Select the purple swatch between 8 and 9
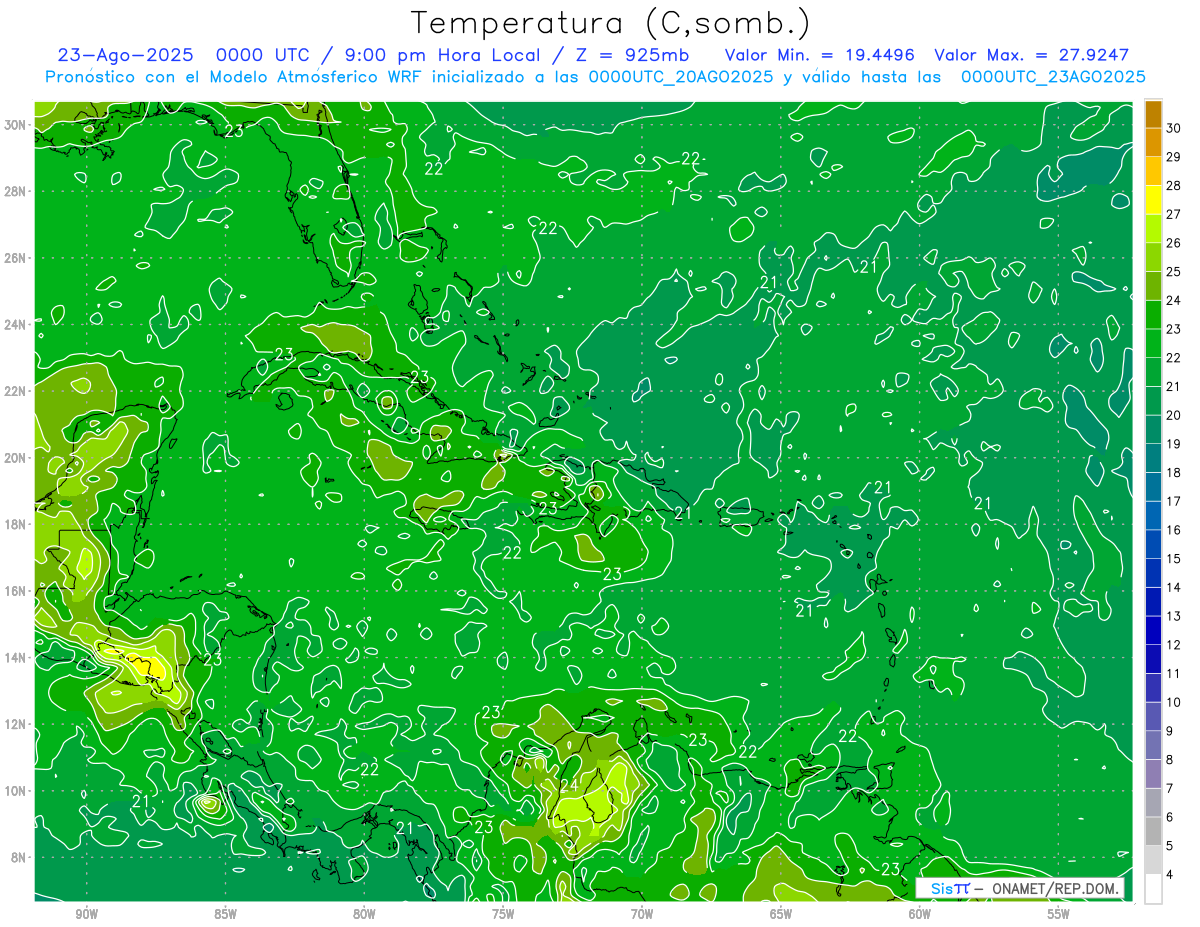 coord(1154,746)
